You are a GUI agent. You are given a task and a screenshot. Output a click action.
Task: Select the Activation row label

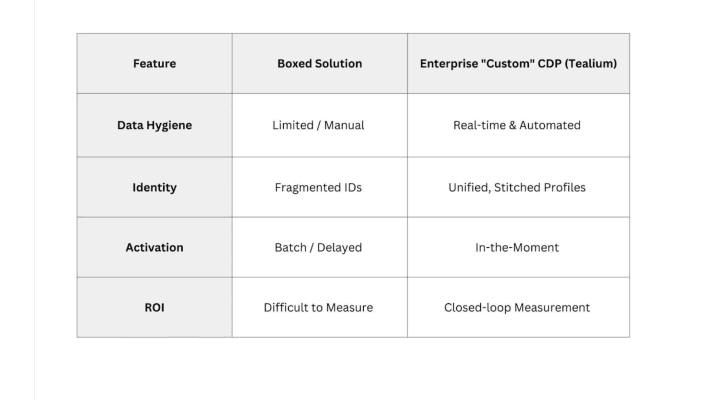tap(155, 247)
